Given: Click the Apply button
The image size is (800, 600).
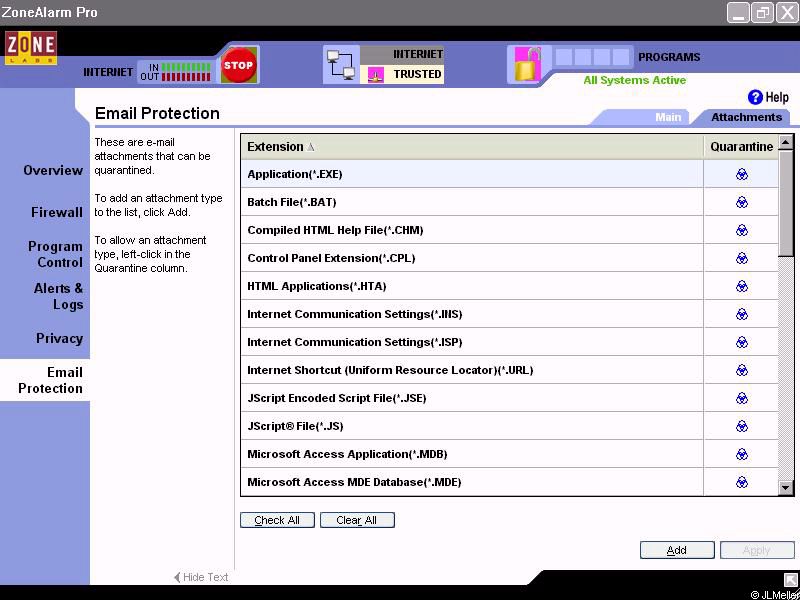Looking at the screenshot, I should pyautogui.click(x=757, y=550).
